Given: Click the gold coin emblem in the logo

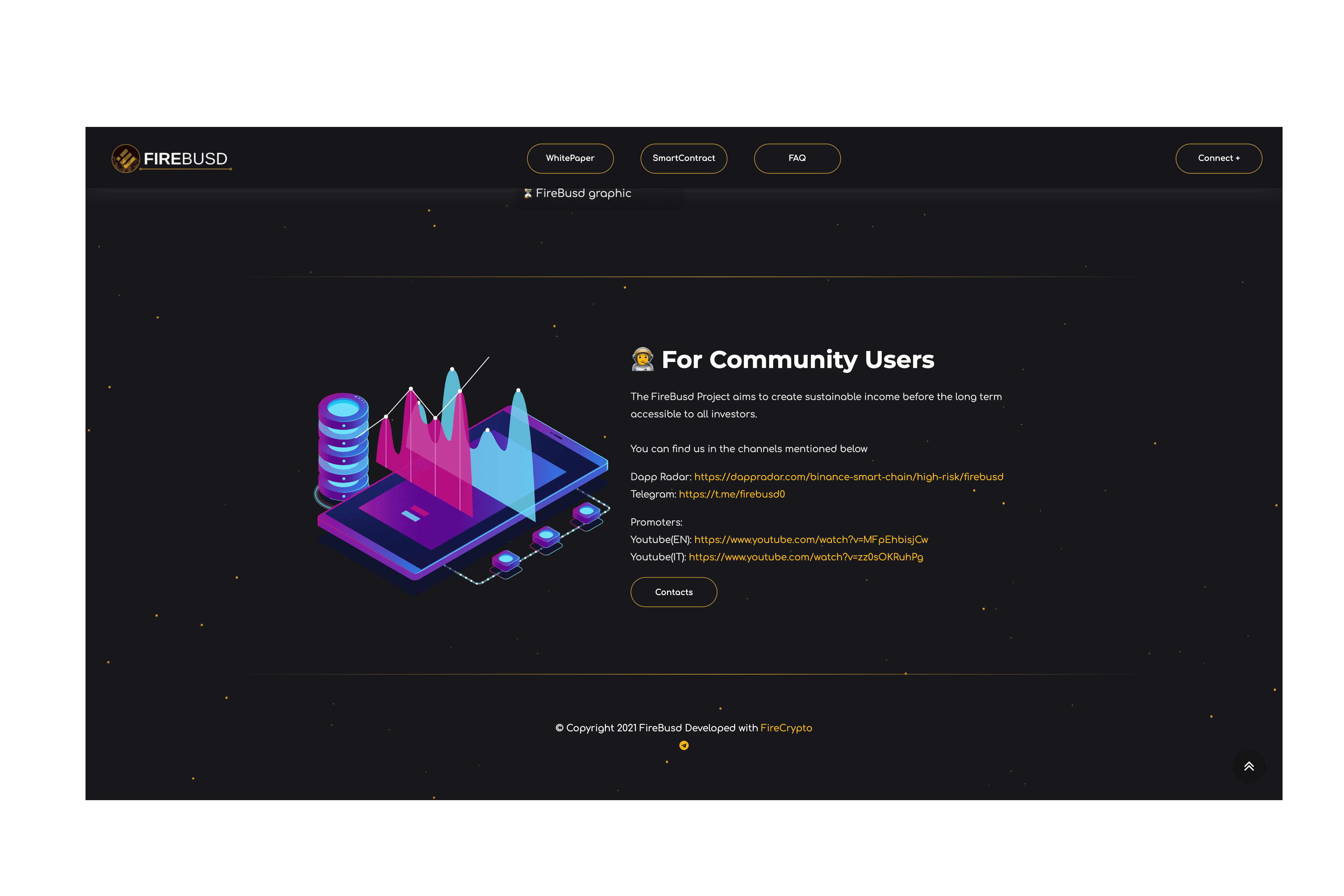Looking at the screenshot, I should click(127, 158).
